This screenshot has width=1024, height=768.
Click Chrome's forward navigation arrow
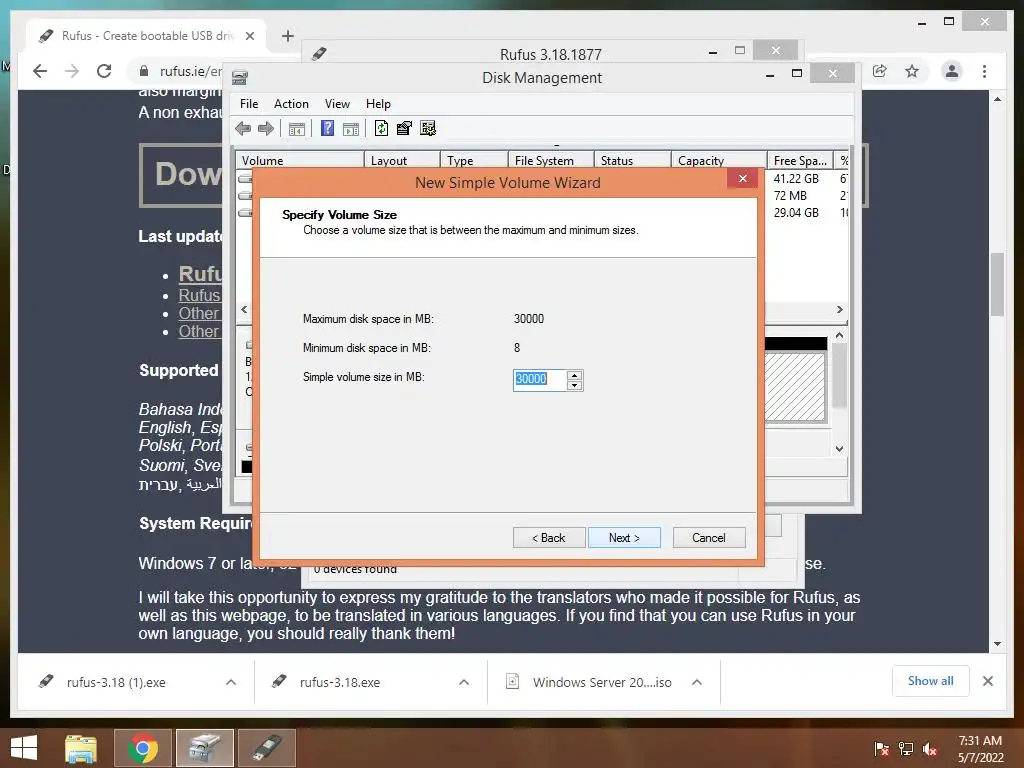tap(72, 71)
